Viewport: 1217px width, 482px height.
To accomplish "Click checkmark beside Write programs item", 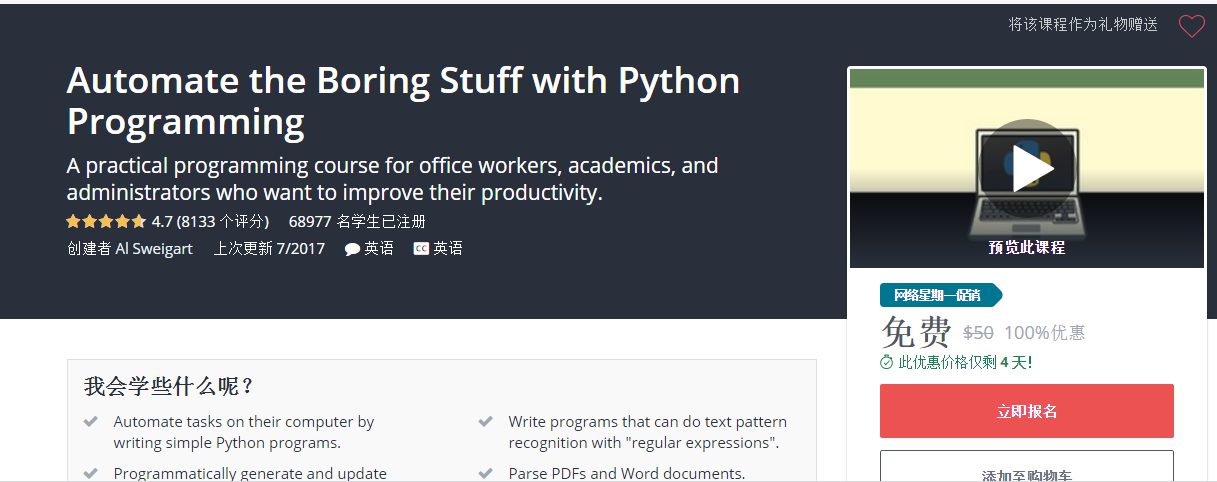I will [x=486, y=421].
